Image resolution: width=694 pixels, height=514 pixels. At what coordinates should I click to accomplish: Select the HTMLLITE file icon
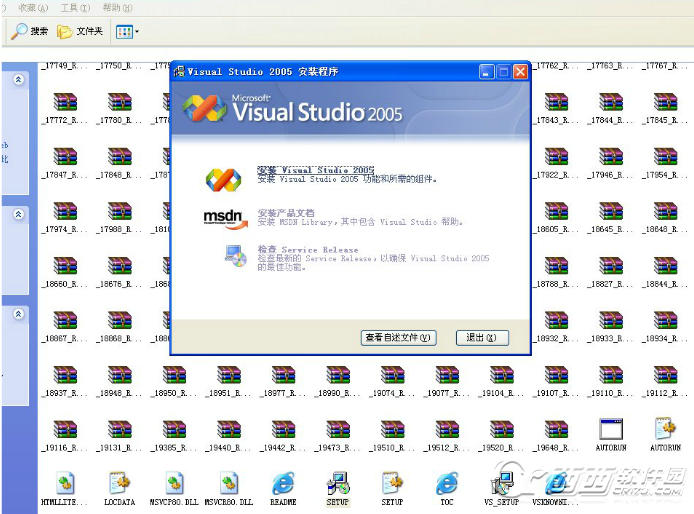tap(64, 483)
